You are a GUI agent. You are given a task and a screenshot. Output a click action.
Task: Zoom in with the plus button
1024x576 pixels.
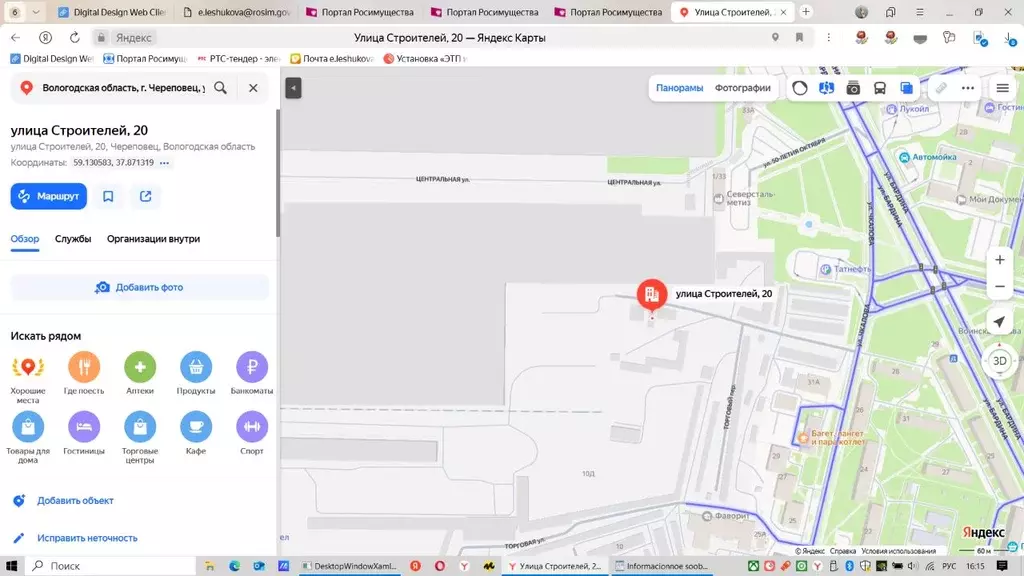tap(999, 260)
